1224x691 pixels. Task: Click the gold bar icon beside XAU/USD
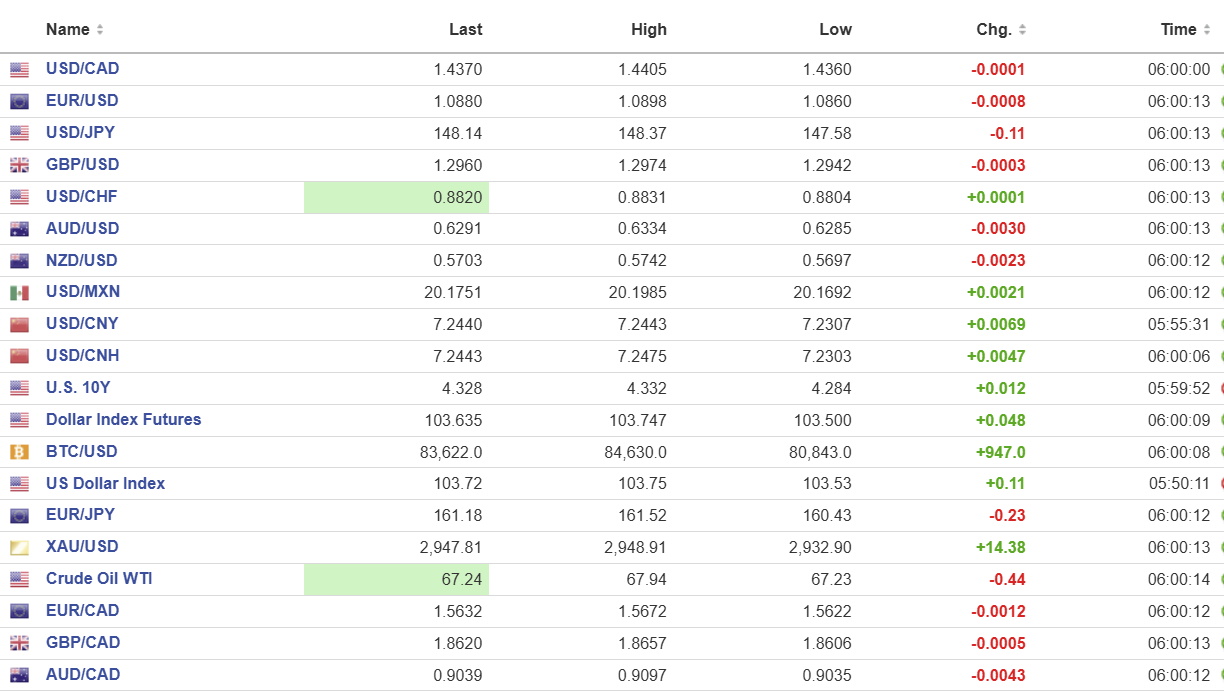tap(19, 547)
